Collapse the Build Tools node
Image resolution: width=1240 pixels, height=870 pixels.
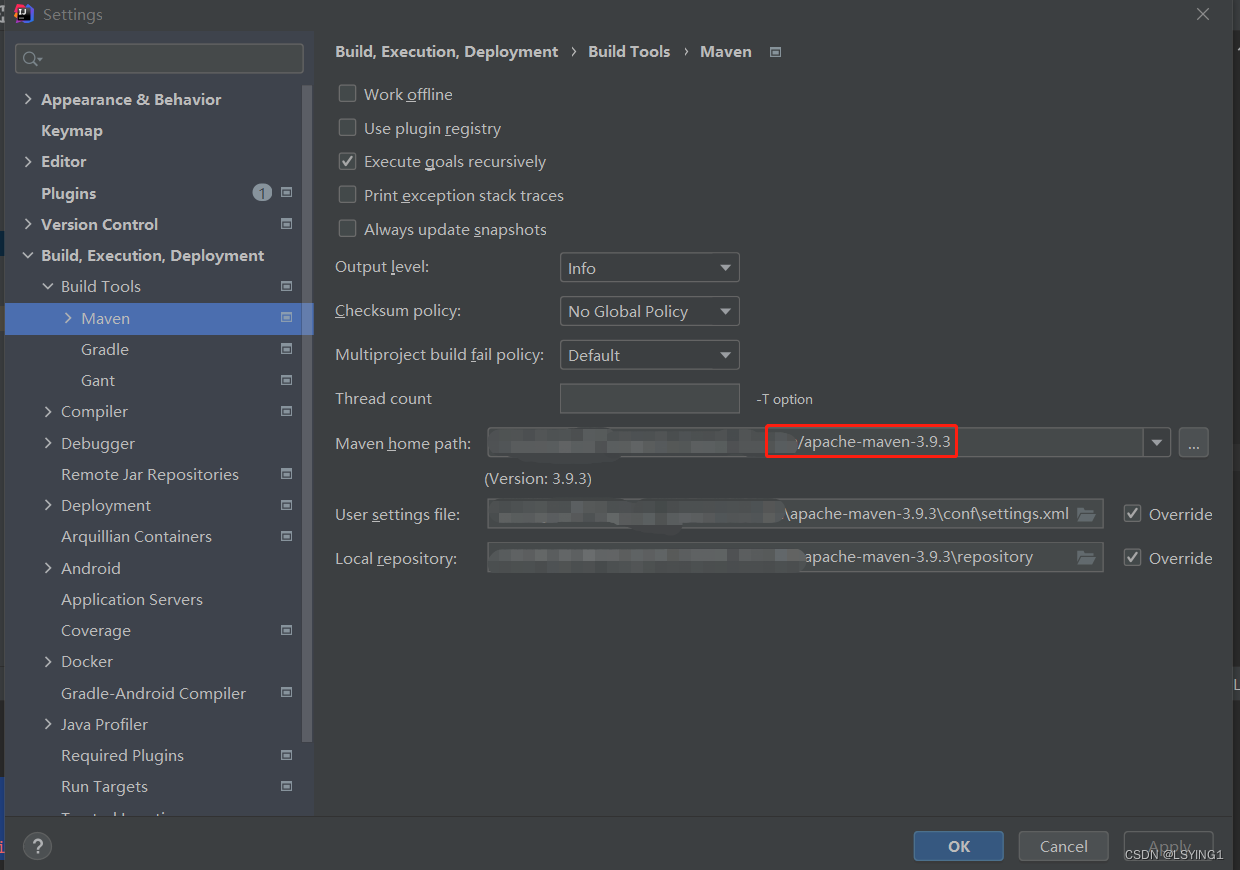(x=48, y=286)
